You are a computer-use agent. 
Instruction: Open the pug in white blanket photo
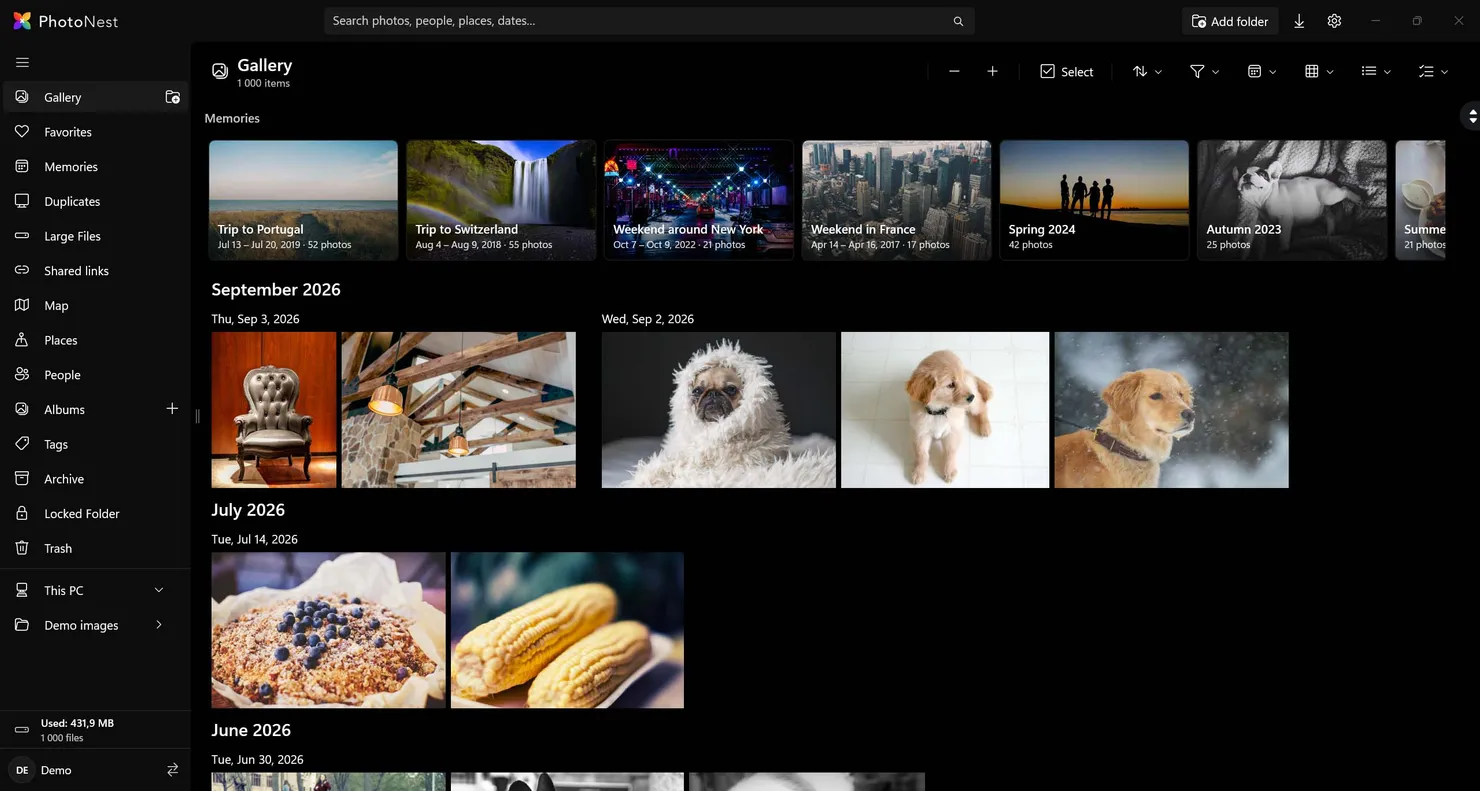[x=718, y=410]
